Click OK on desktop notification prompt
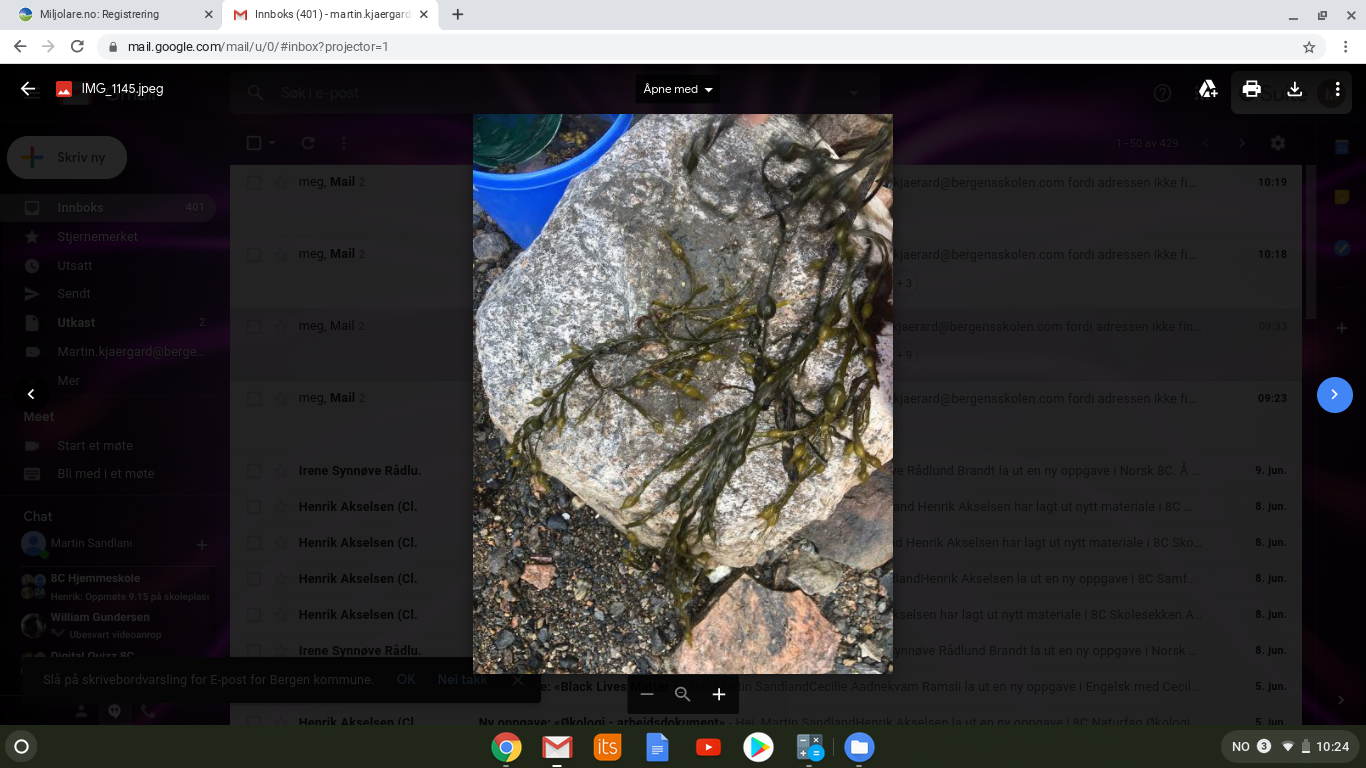 coord(405,679)
